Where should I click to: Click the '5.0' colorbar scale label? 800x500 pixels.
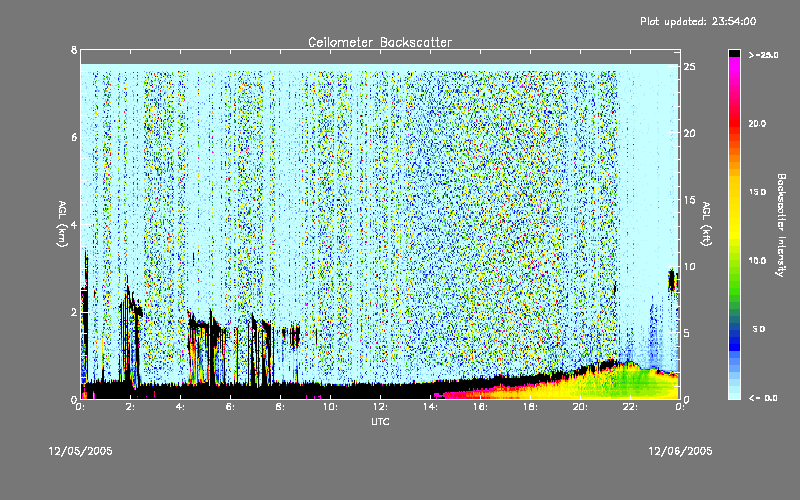tap(759, 329)
